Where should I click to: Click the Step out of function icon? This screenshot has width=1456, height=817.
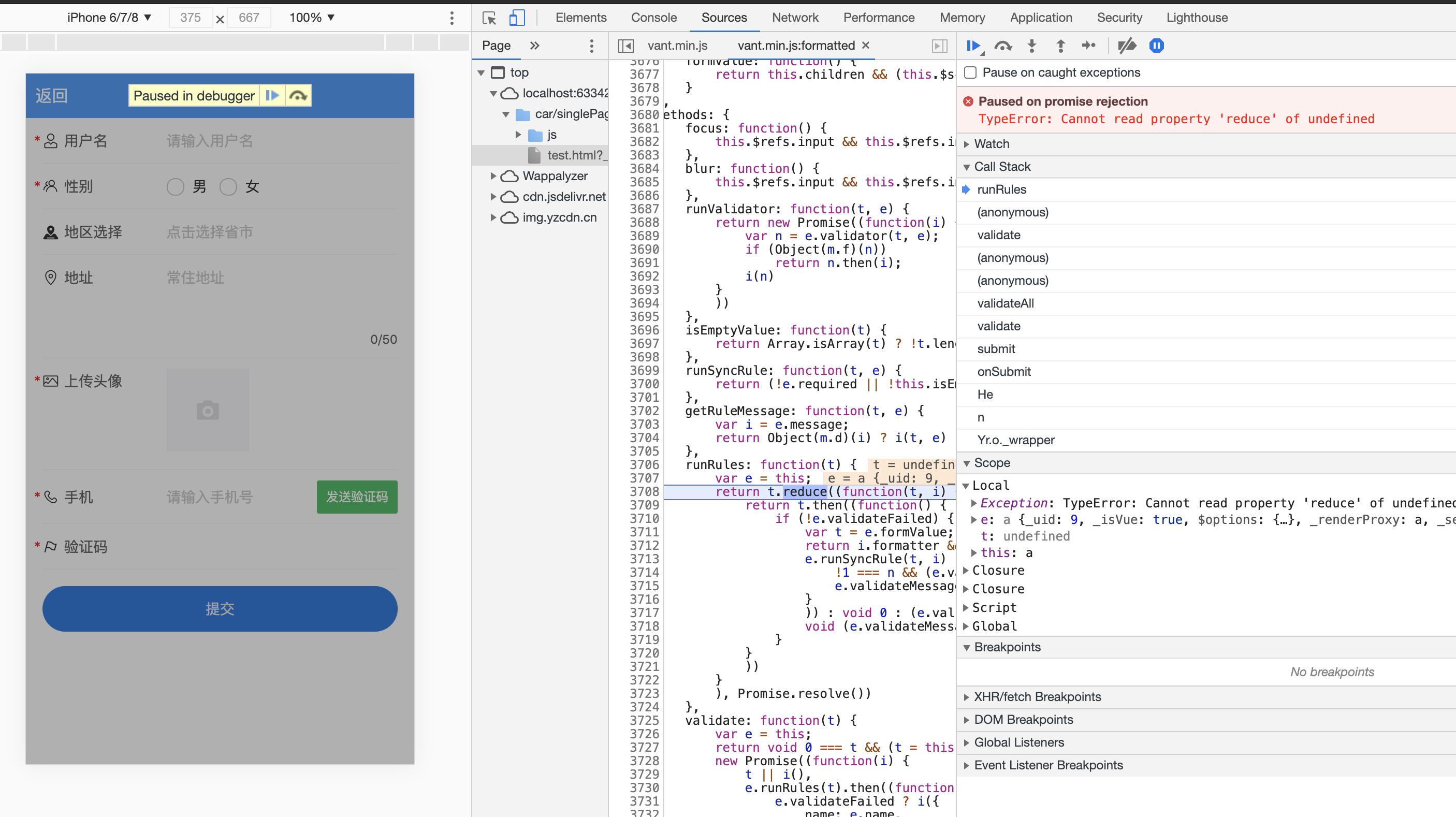[1060, 46]
